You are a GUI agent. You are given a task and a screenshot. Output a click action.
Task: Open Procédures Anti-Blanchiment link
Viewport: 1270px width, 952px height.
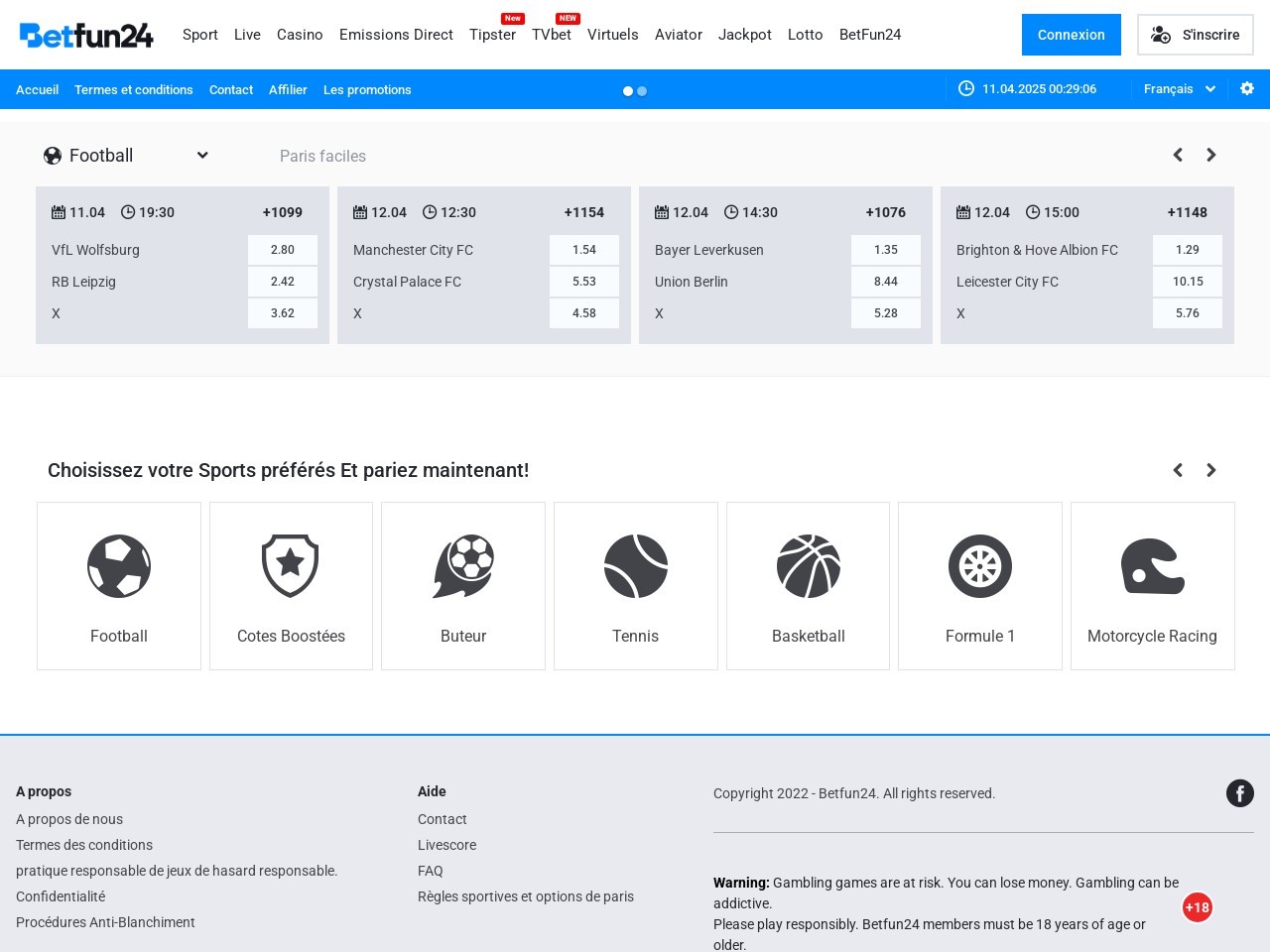click(105, 922)
